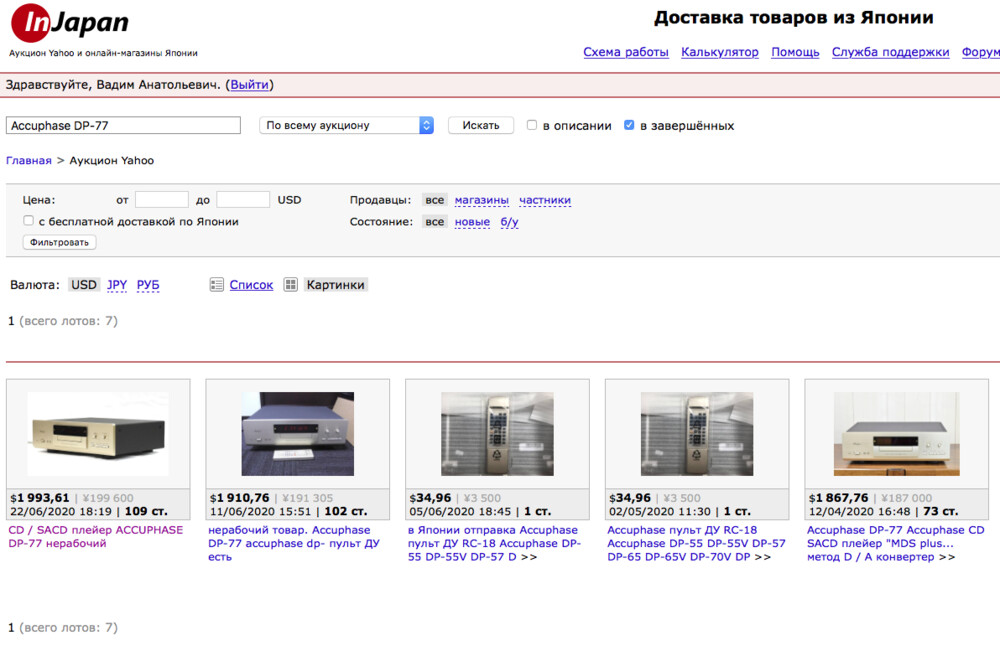The image size is (1000, 656).
Task: Open the 'По всему аукциону' category dropdown
Action: tap(346, 125)
